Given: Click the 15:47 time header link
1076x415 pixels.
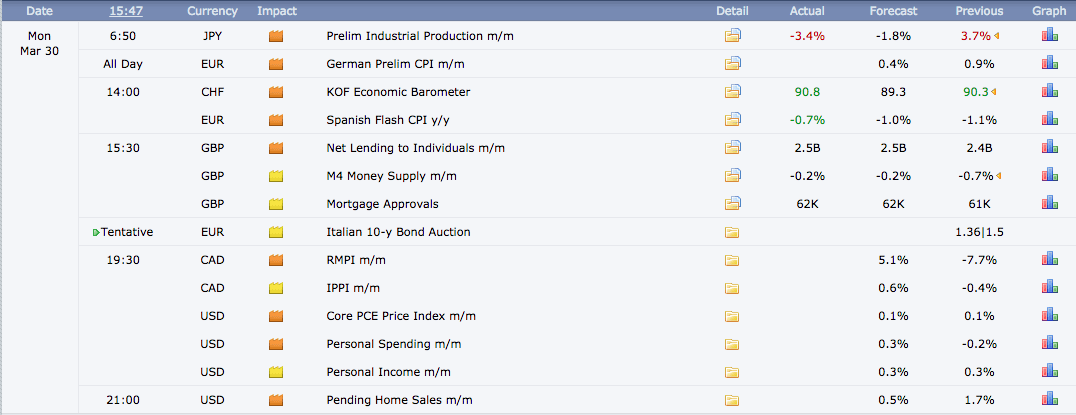Looking at the screenshot, I should [125, 11].
